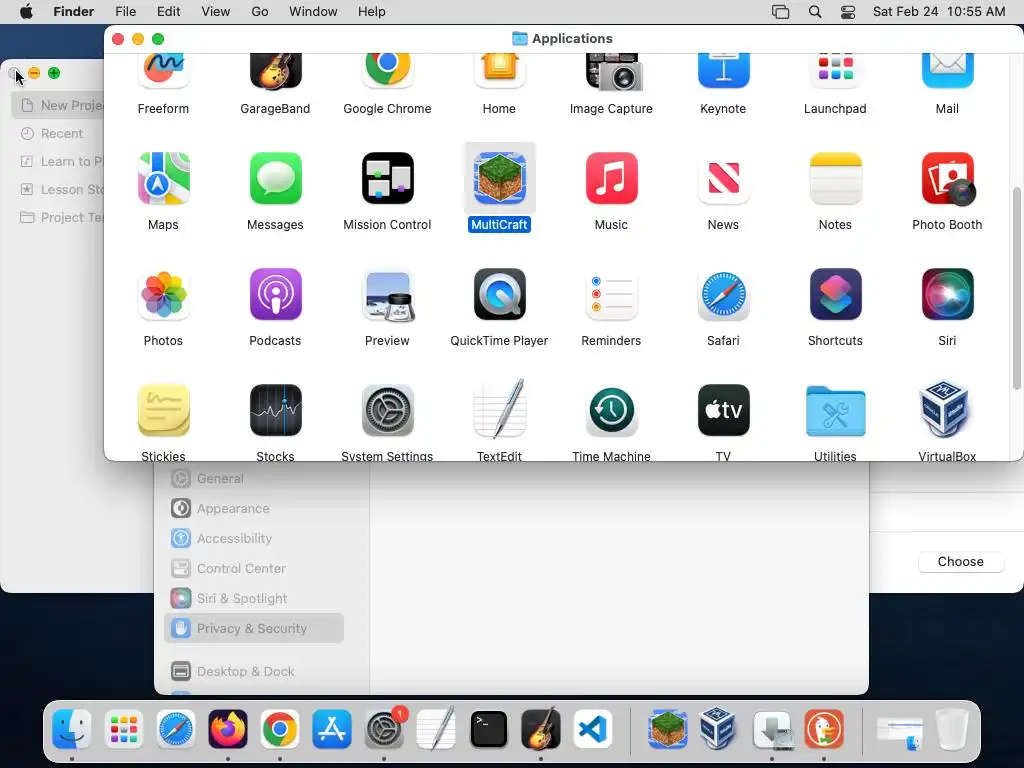Open the File menu

125,12
